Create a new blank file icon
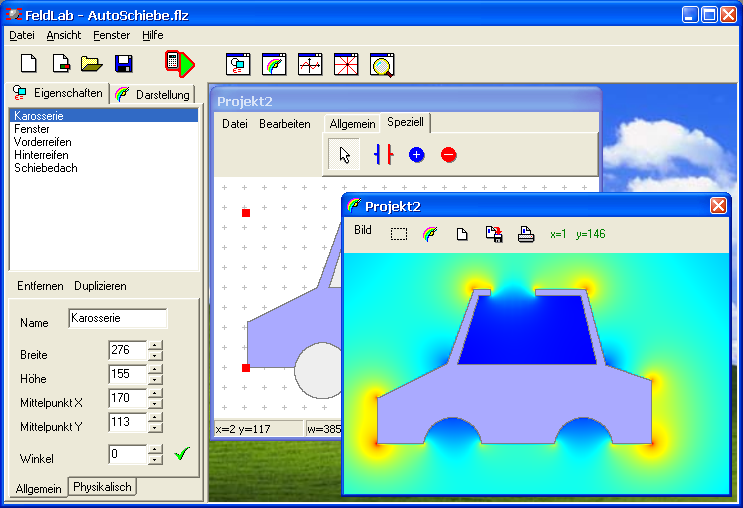743x508 pixels. pos(29,64)
